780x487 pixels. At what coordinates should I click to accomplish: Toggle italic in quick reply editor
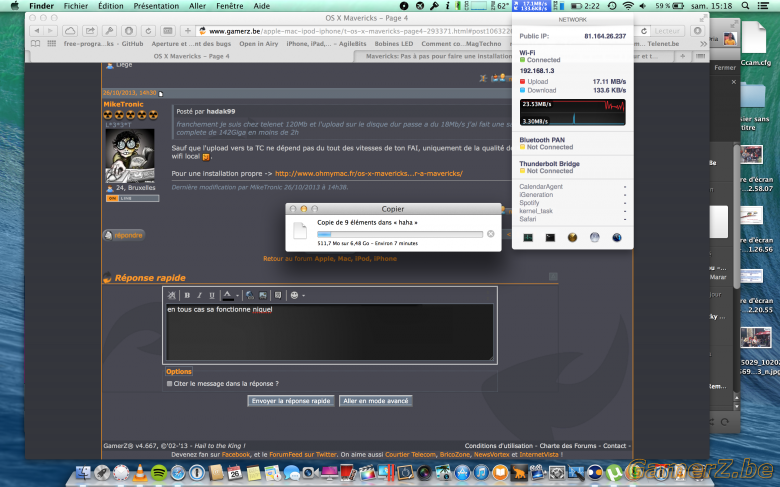(x=199, y=295)
